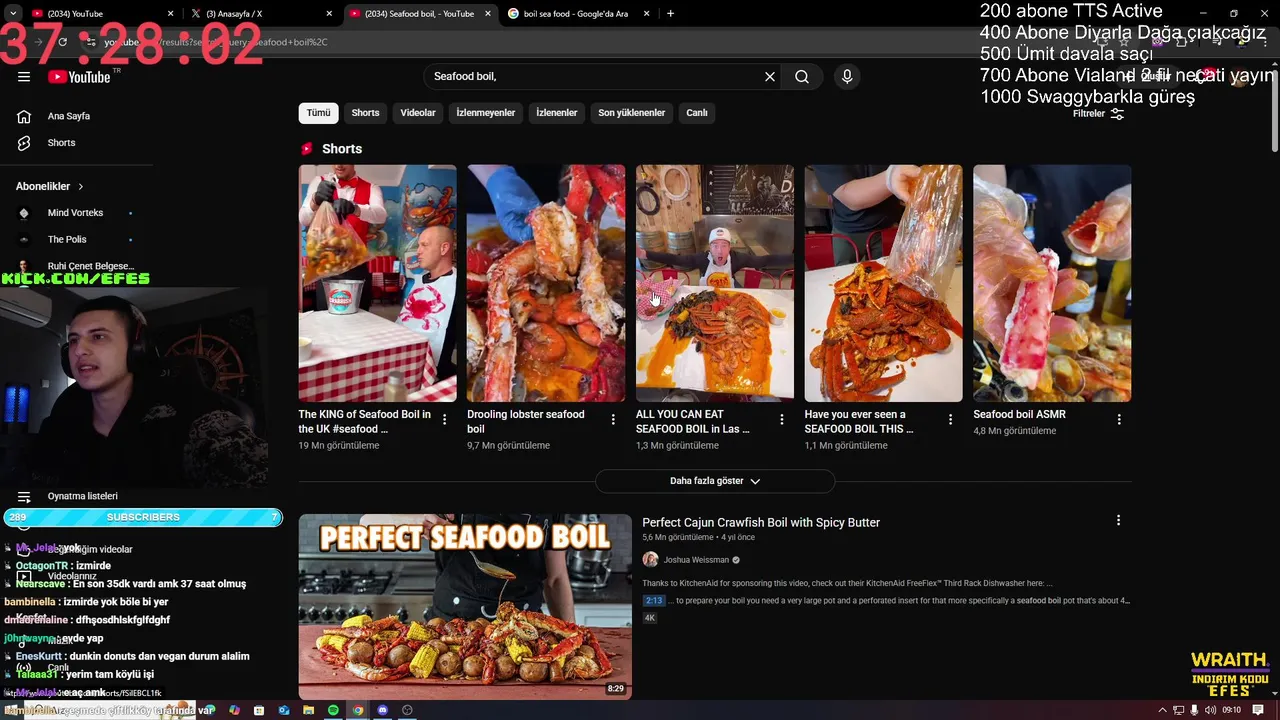Expand Daha fazla göster for Shorts
Screen dimensions: 1280x720
click(715, 481)
